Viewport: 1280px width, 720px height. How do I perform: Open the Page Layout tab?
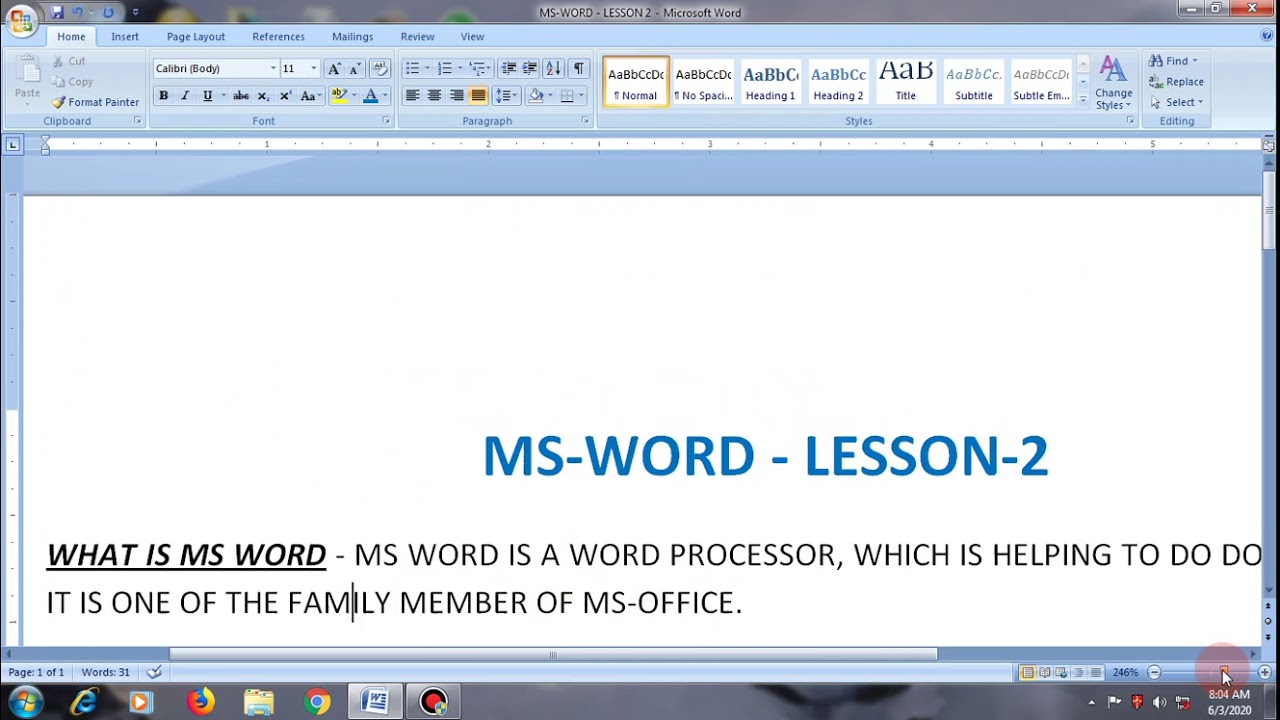pyautogui.click(x=196, y=36)
